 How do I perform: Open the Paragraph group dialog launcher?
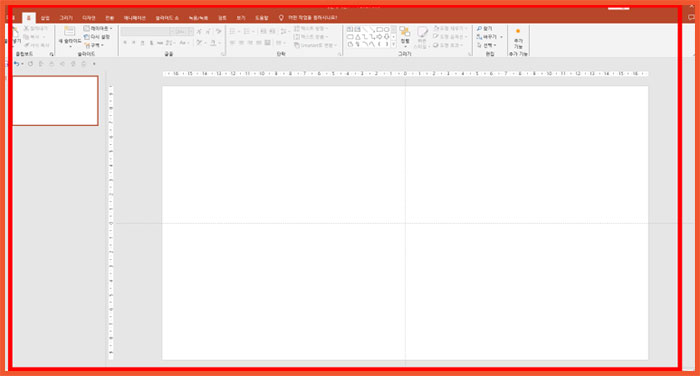340,54
